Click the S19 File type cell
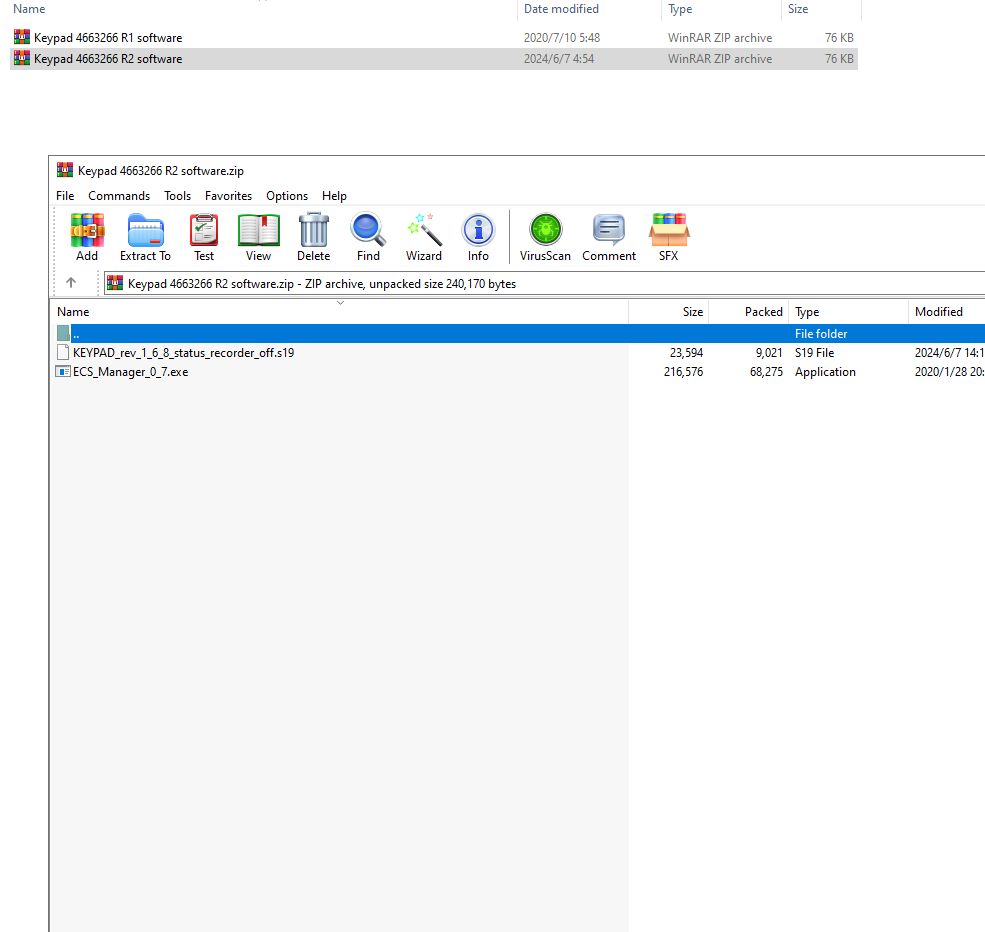 tap(815, 353)
